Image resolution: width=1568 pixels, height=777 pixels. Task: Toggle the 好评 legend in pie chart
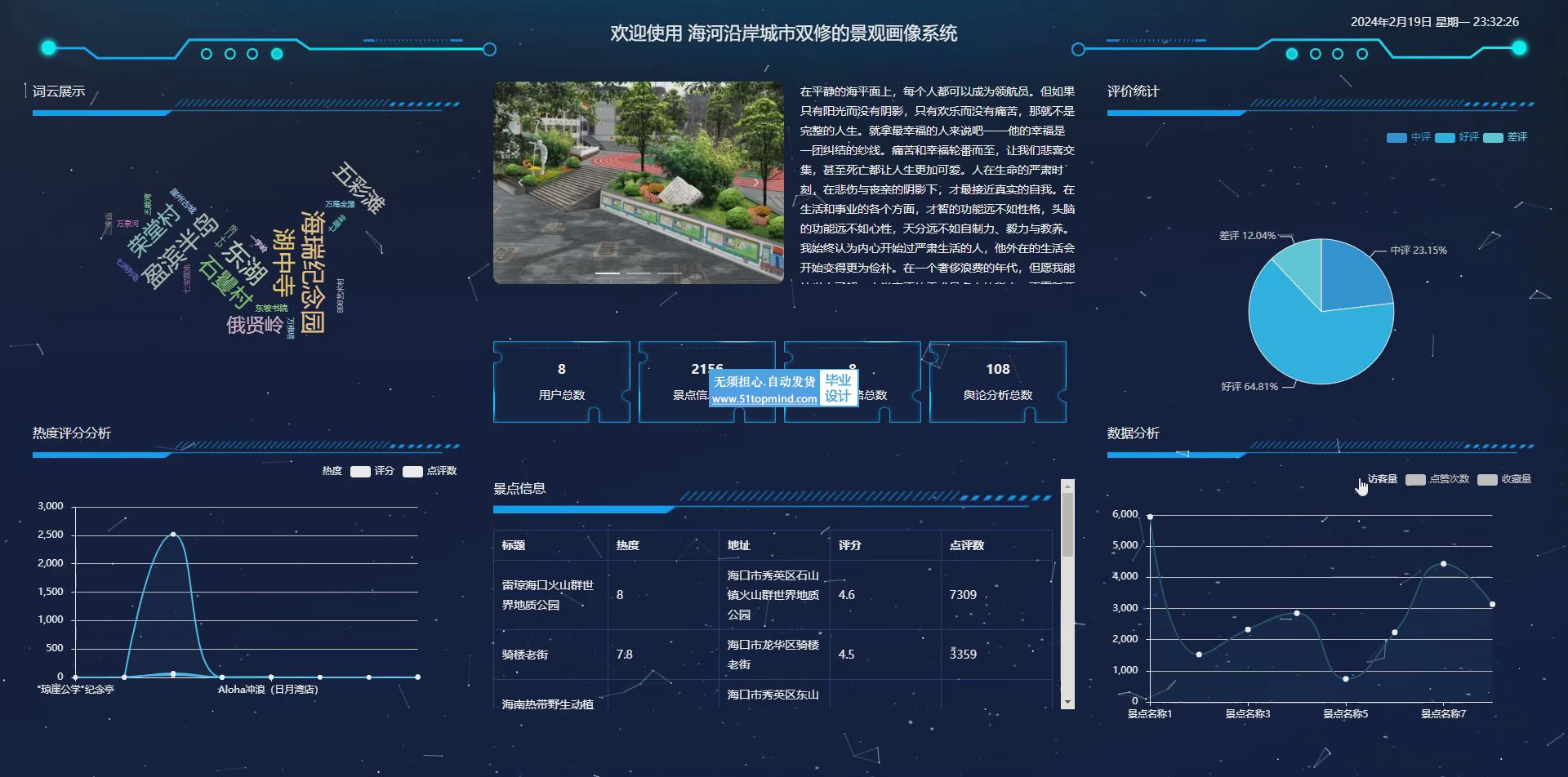(1457, 137)
